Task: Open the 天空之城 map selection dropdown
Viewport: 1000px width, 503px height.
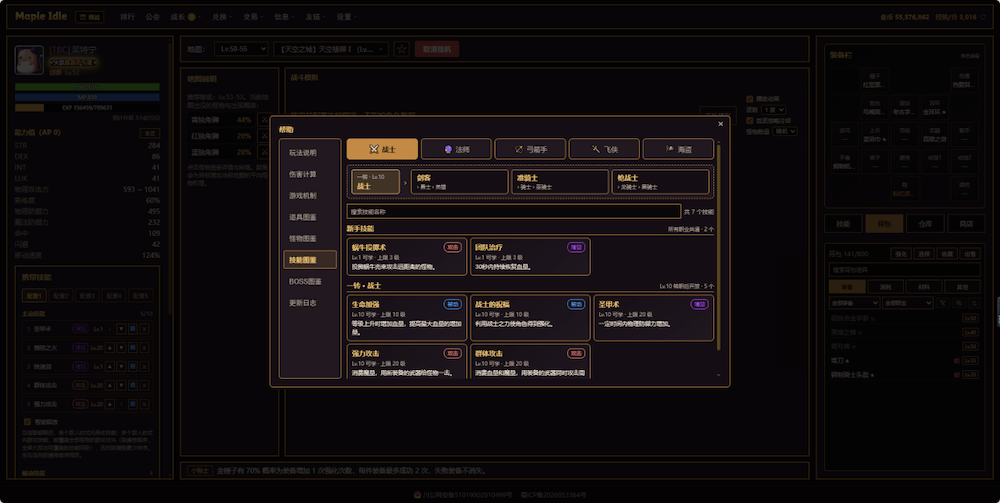Action: pyautogui.click(x=330, y=49)
